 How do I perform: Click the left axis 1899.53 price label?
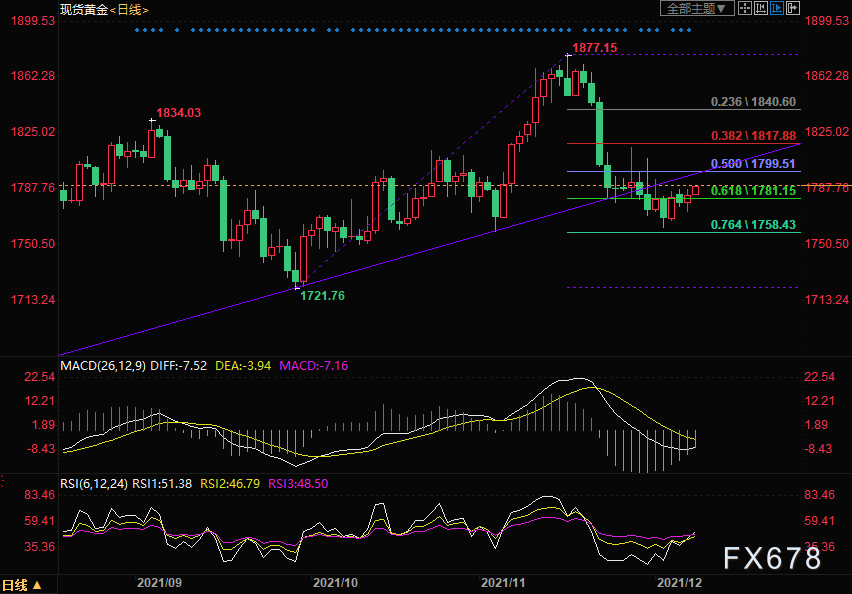33,21
